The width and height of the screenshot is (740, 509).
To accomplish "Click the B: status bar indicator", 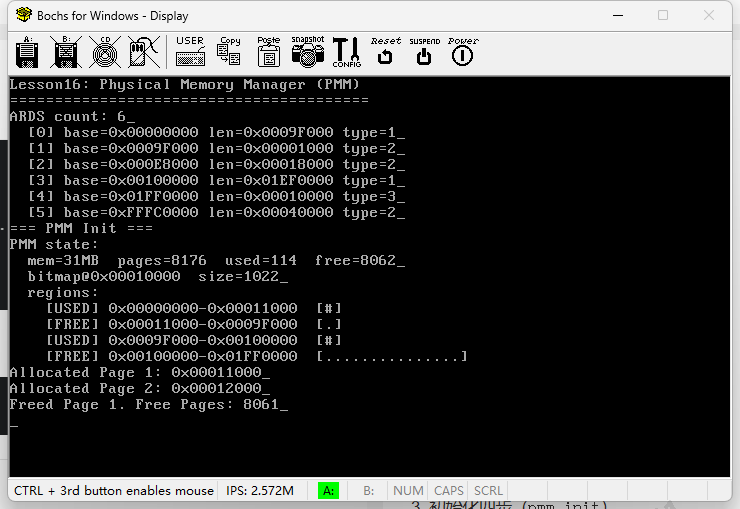I will (x=369, y=491).
